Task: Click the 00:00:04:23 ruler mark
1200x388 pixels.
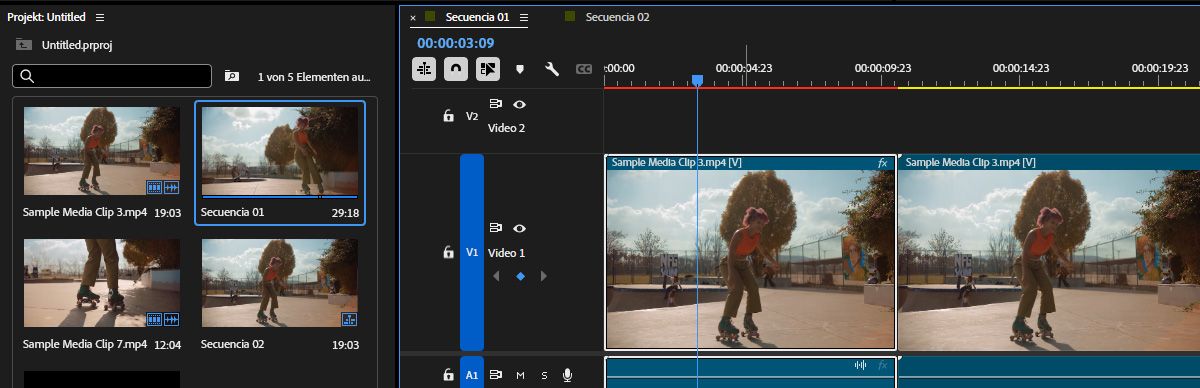Action: [x=744, y=68]
